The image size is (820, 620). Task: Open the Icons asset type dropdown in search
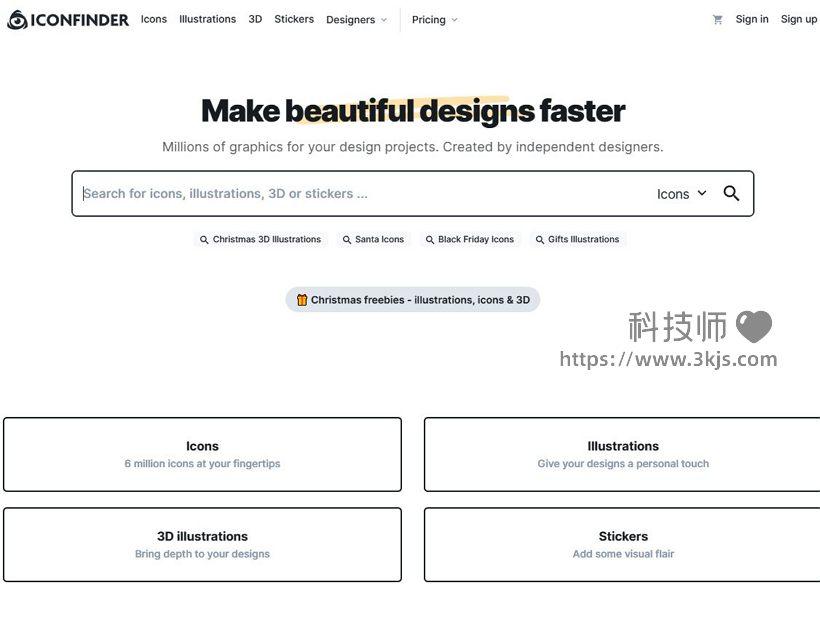pos(682,194)
